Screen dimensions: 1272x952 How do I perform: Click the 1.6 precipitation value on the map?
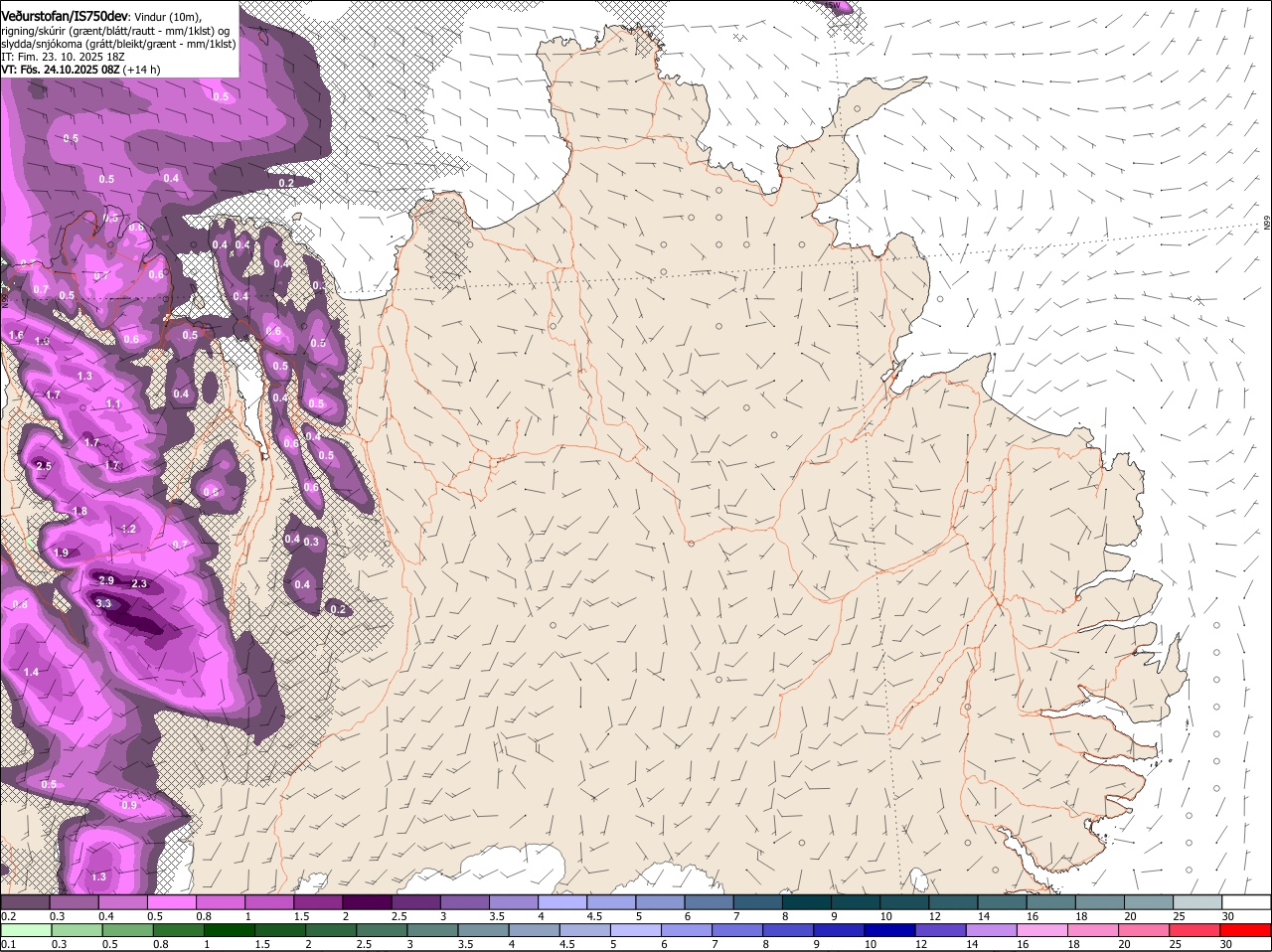16,336
